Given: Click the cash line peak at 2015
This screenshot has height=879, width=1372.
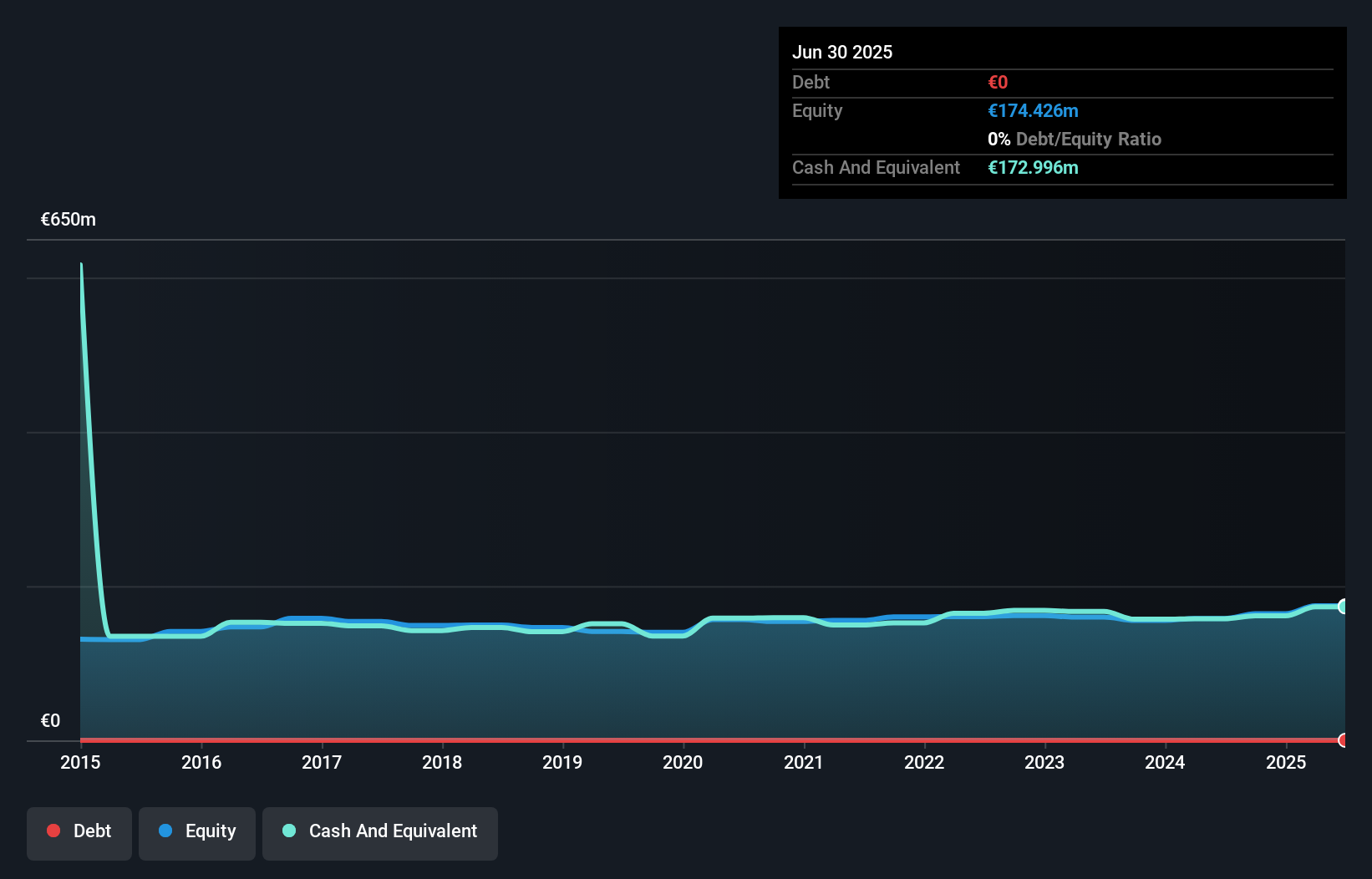Looking at the screenshot, I should 81,266.
